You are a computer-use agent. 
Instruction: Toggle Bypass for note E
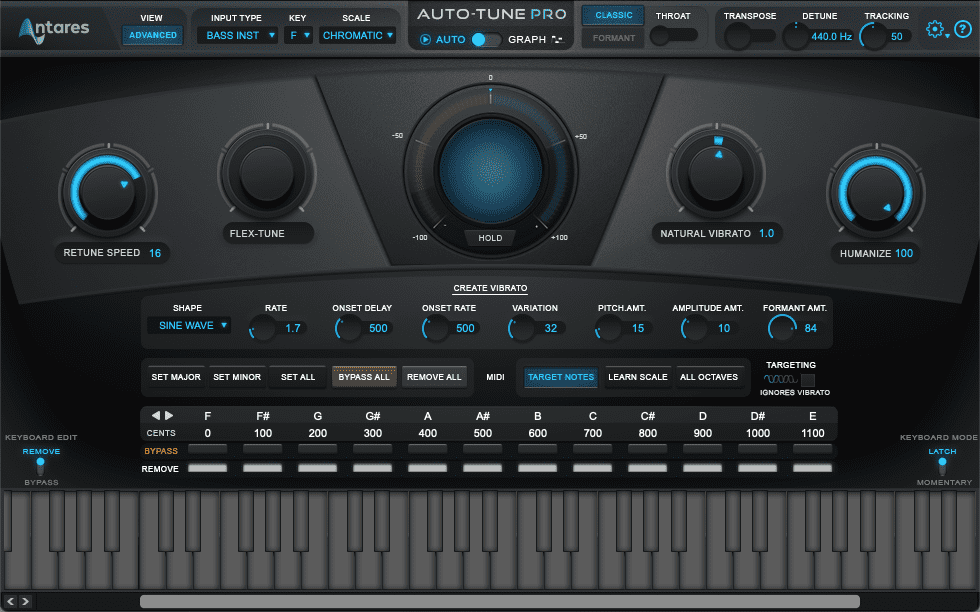(812, 449)
